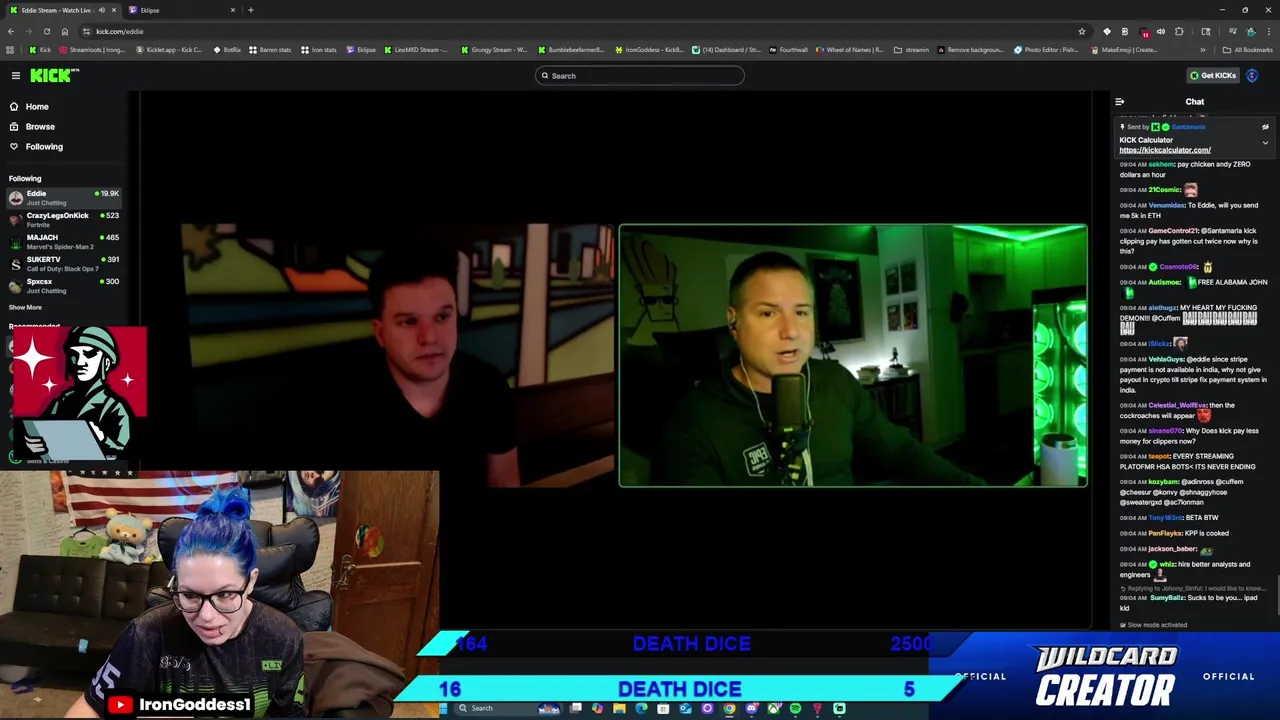Open SUKERTV channel
Image resolution: width=1280 pixels, height=720 pixels.
pyautogui.click(x=64, y=263)
